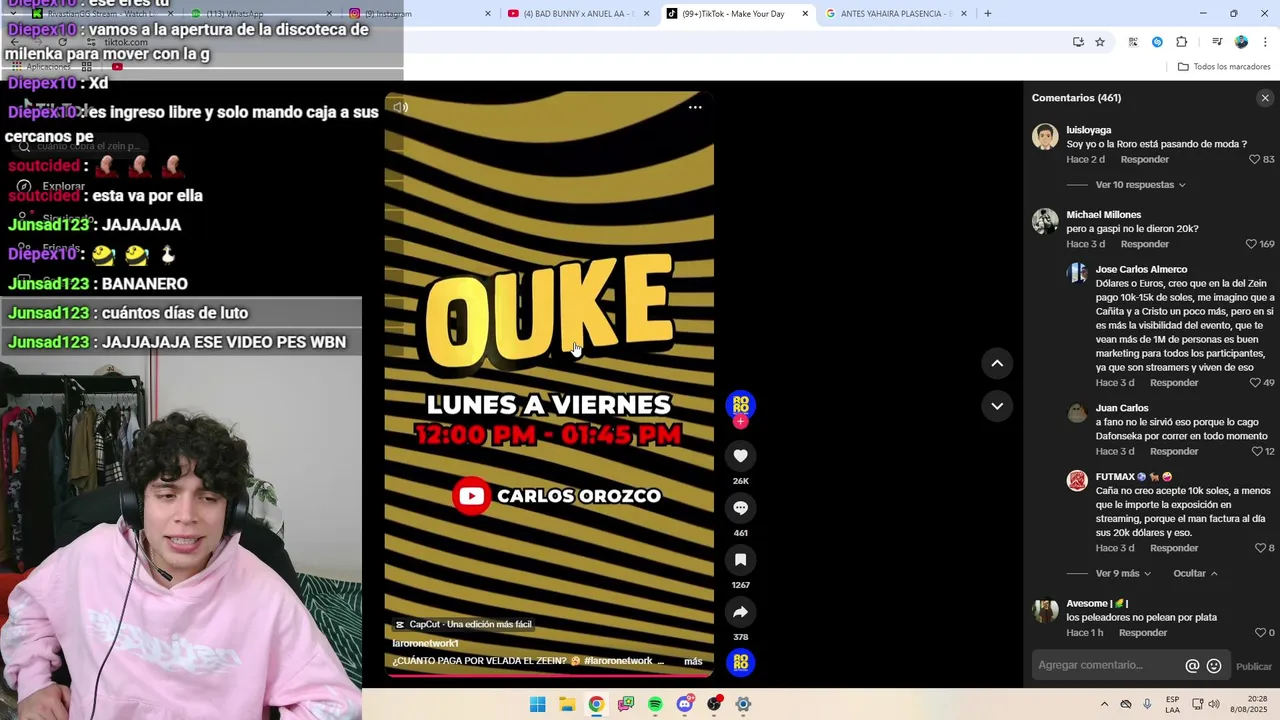Like Avesome's comment

(x=1260, y=633)
